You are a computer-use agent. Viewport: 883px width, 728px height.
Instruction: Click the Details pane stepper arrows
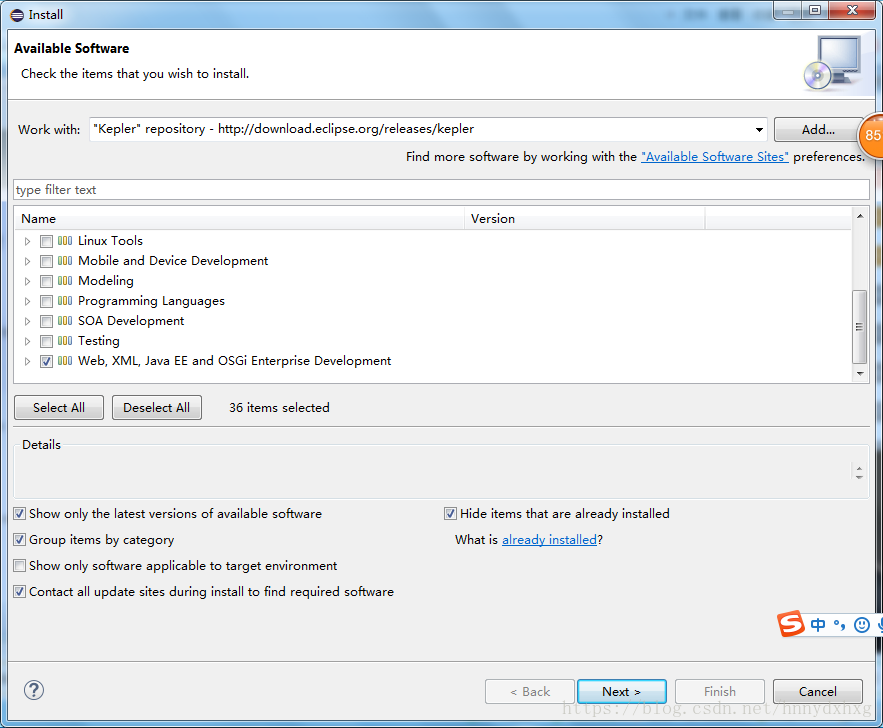coord(859,472)
